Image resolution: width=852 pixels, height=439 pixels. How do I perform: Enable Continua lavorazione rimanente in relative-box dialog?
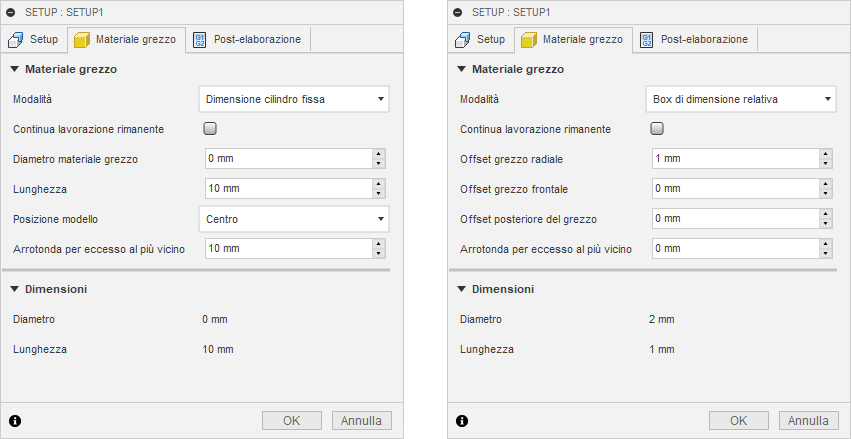(657, 129)
